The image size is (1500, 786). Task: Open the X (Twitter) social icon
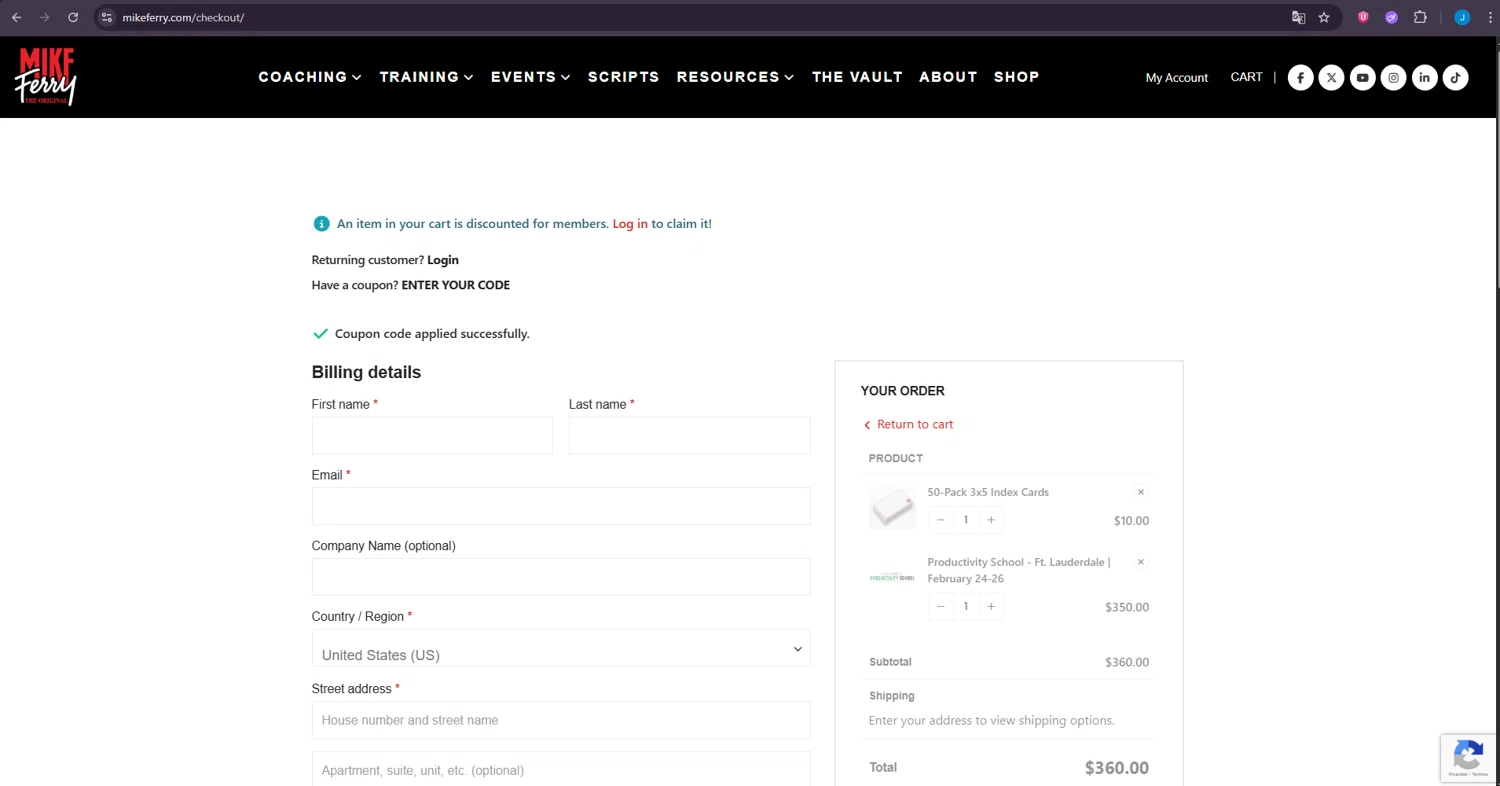(x=1331, y=77)
